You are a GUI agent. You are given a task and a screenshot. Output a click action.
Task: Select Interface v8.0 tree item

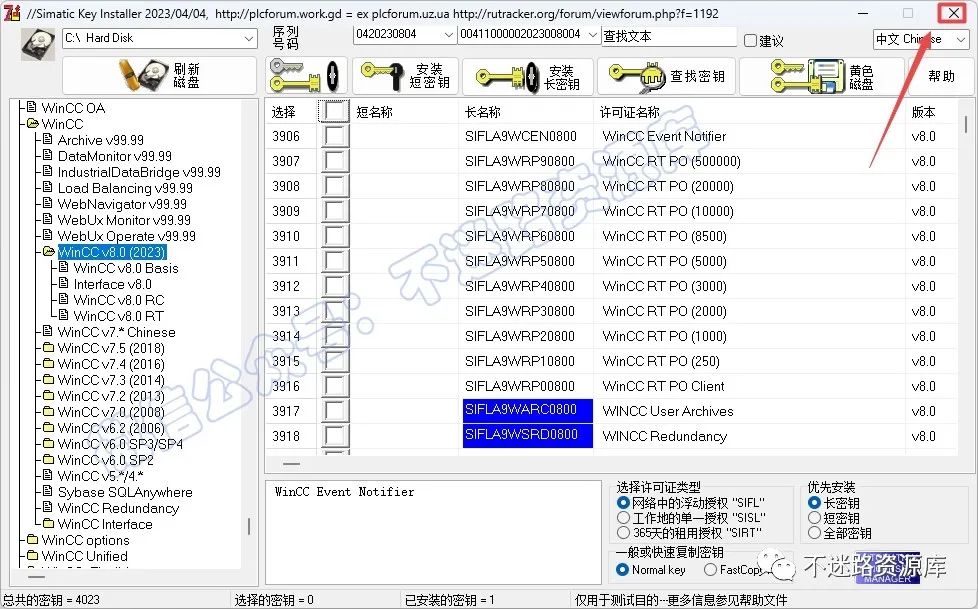coord(112,284)
